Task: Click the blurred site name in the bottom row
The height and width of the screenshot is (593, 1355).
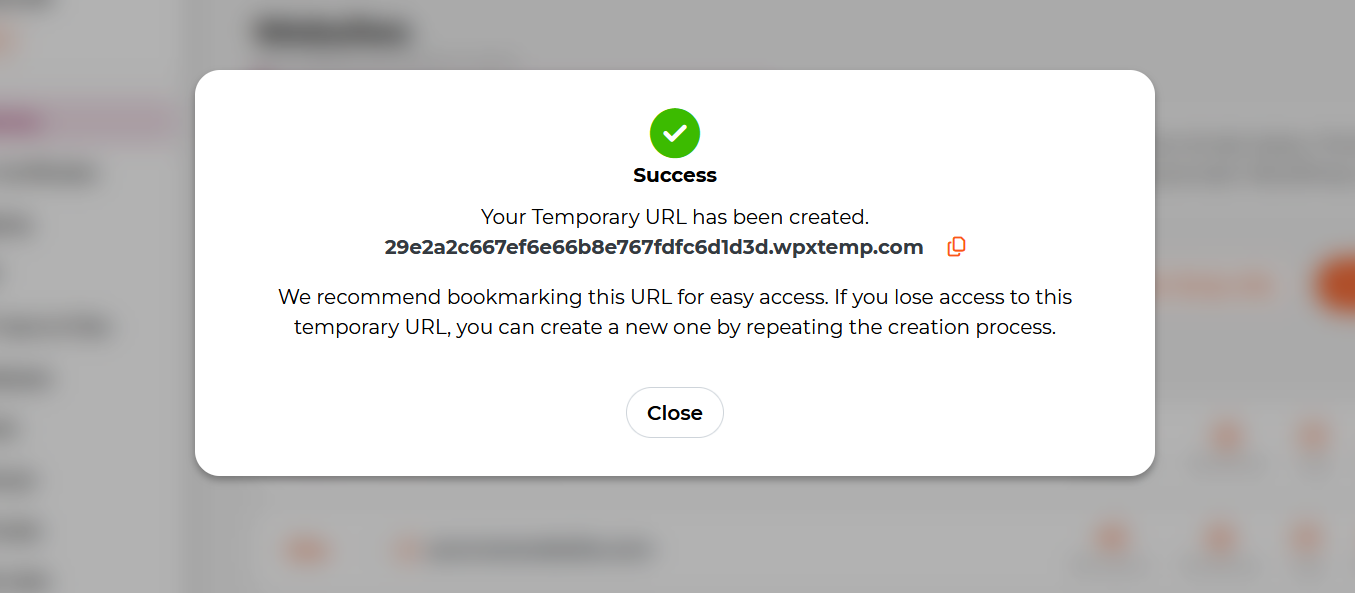Action: pos(540,549)
